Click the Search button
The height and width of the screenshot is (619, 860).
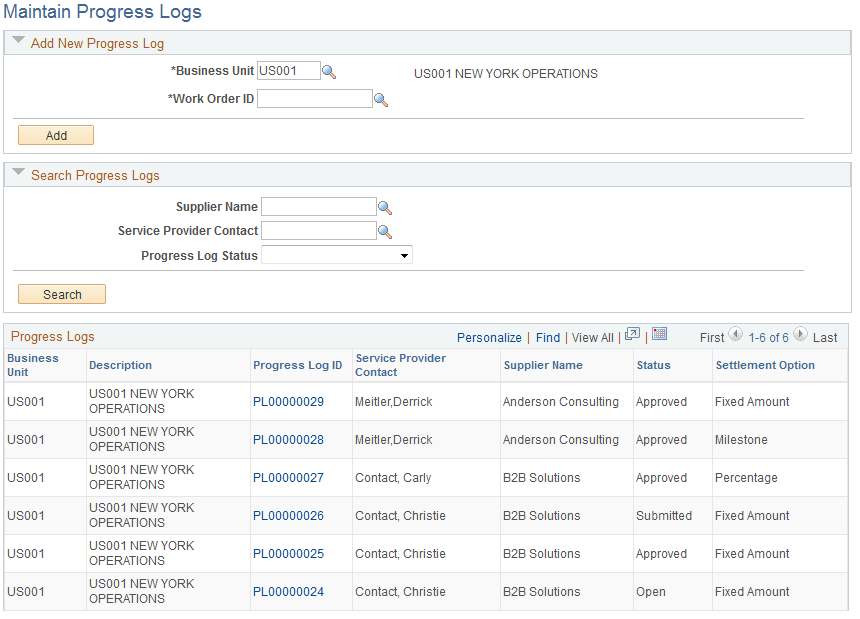click(61, 293)
